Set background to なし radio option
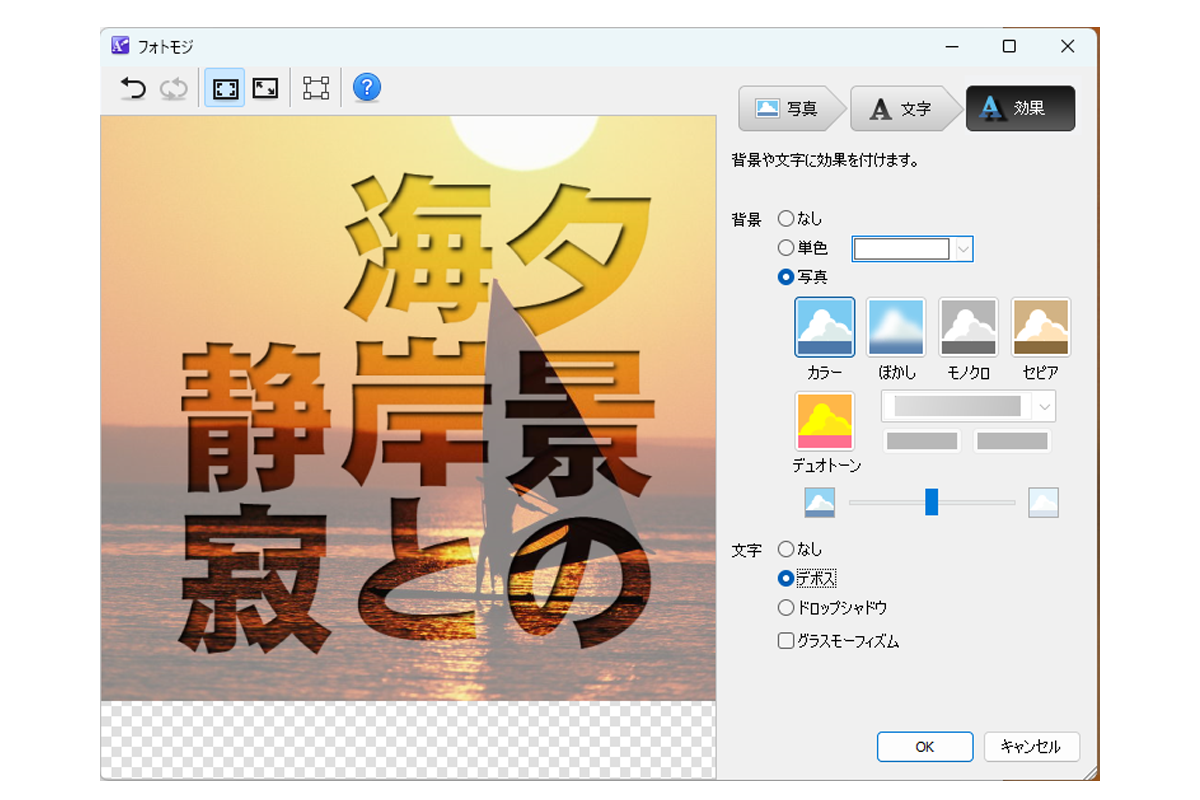The image size is (1200, 800). [x=786, y=218]
